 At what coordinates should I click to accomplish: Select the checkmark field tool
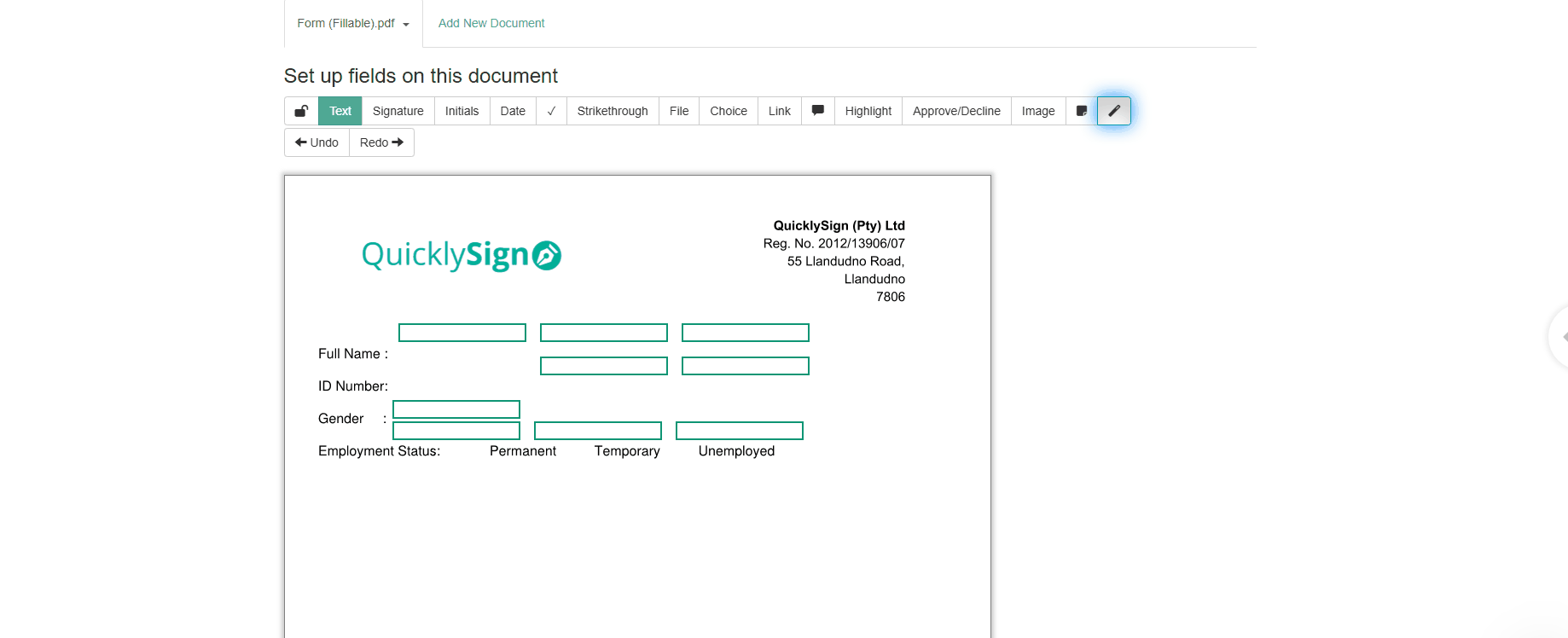tap(552, 111)
